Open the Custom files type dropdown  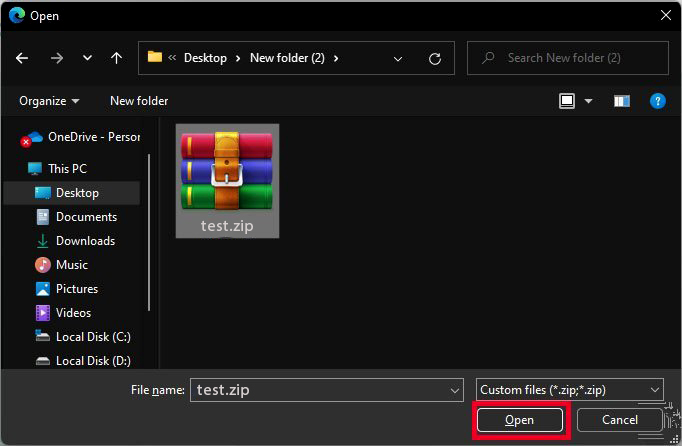570,390
